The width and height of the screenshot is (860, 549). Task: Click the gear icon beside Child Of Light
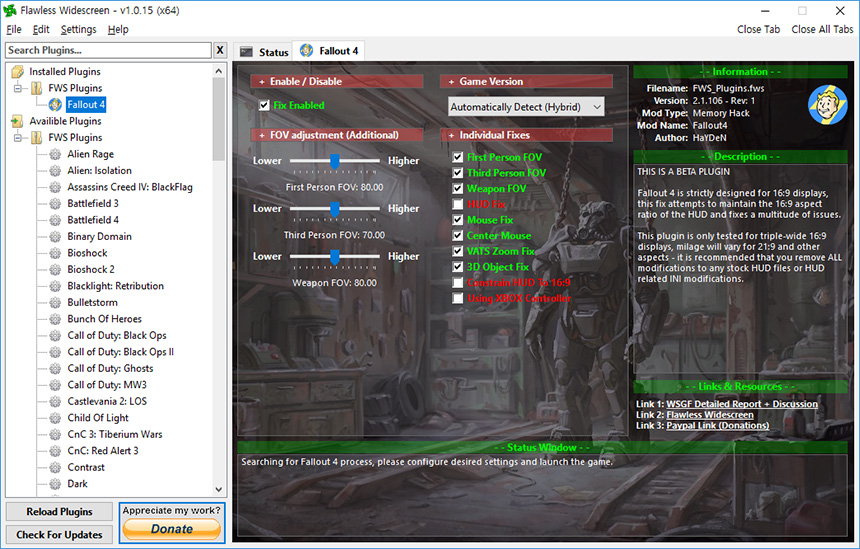pyautogui.click(x=55, y=418)
